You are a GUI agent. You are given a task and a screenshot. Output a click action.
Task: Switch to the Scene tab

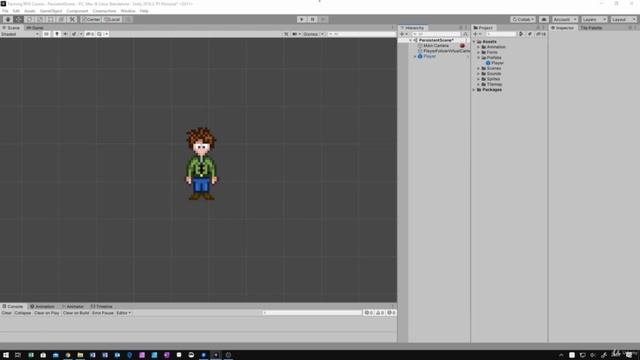point(11,28)
